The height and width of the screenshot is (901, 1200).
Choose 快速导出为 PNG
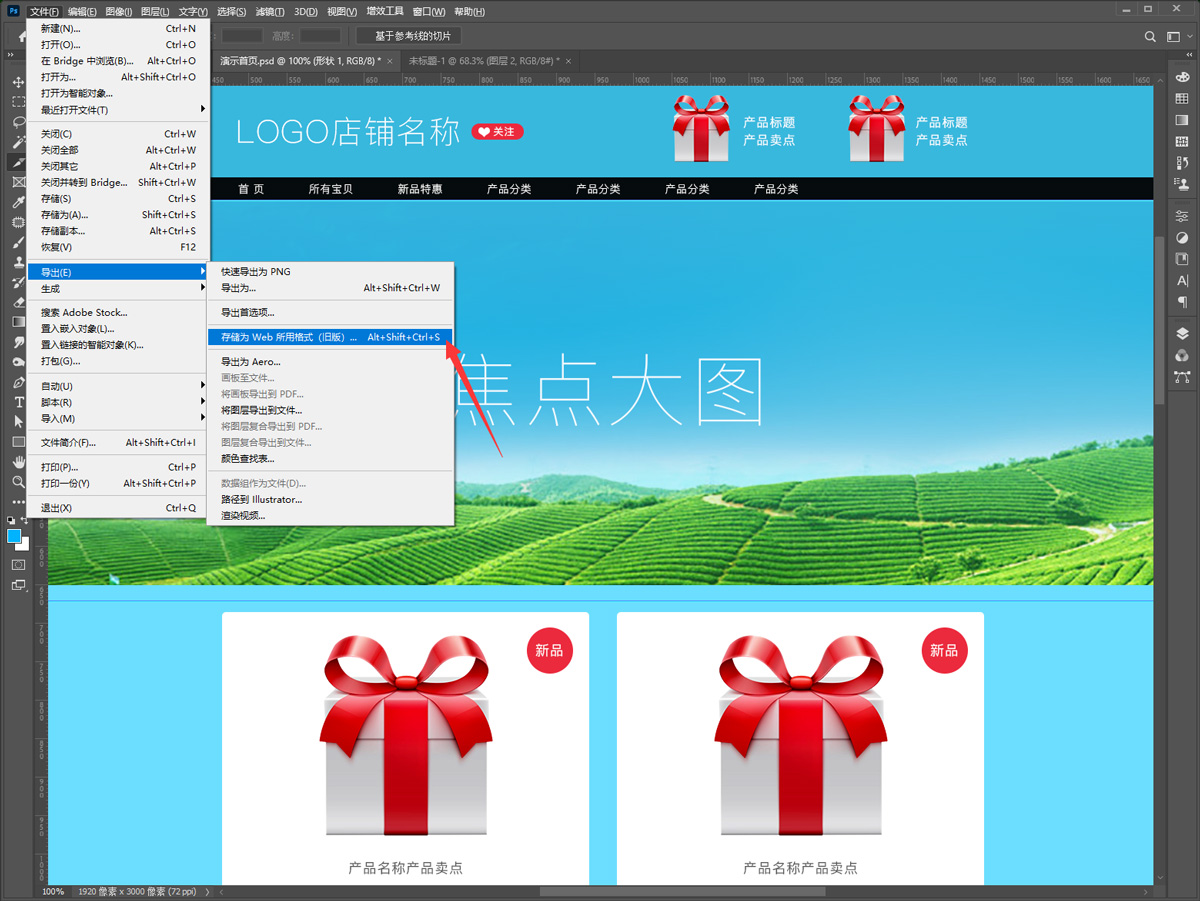tap(255, 272)
